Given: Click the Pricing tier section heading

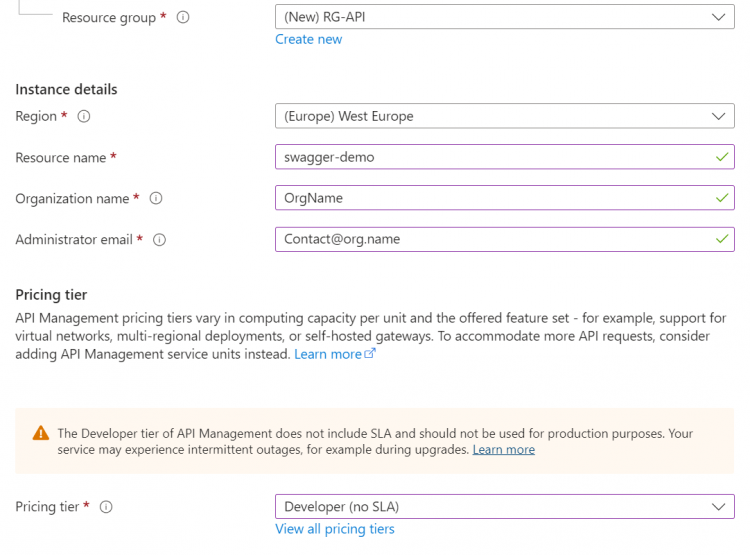Looking at the screenshot, I should click(51, 295).
